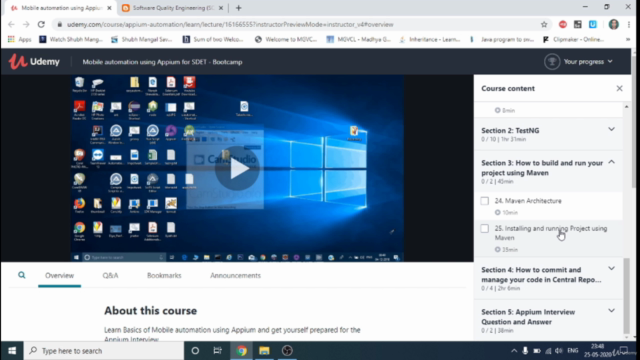
Task: Open the Chrome profile avatar
Action: (613, 24)
